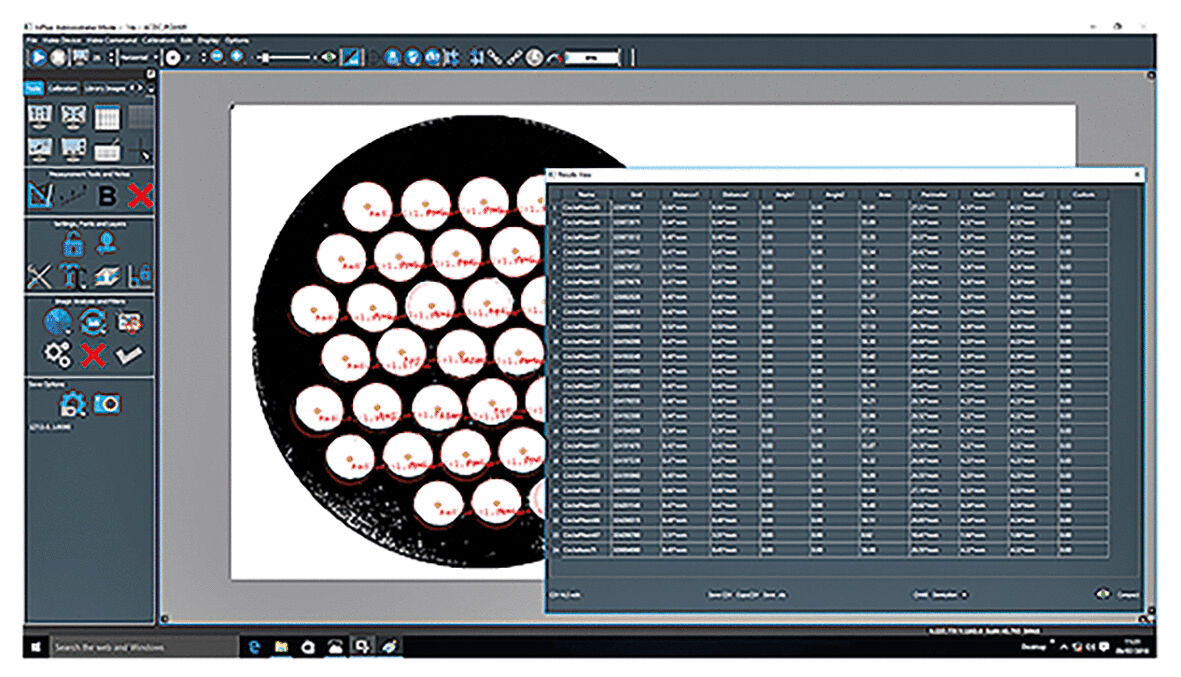Open the double gears icon in Image Analysis
This screenshot has height=677, width=1181.
click(57, 355)
